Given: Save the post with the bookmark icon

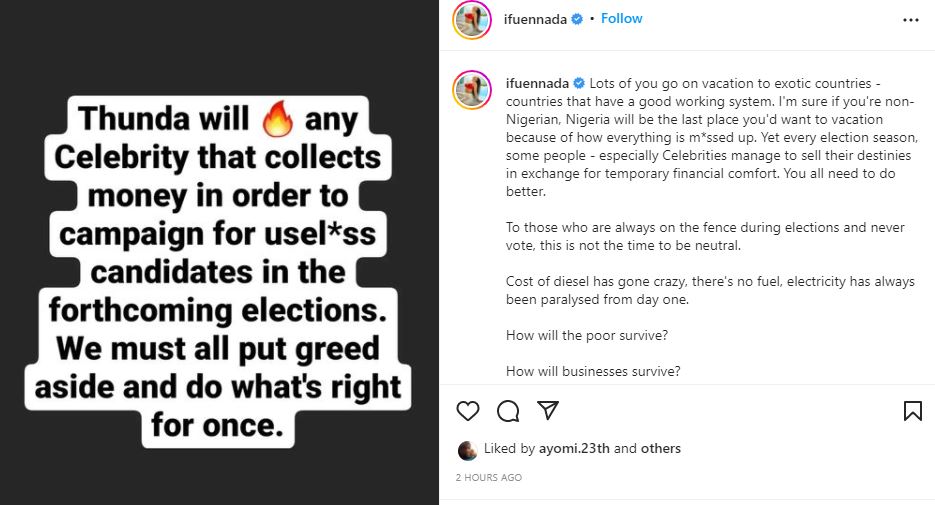Looking at the screenshot, I should point(912,410).
